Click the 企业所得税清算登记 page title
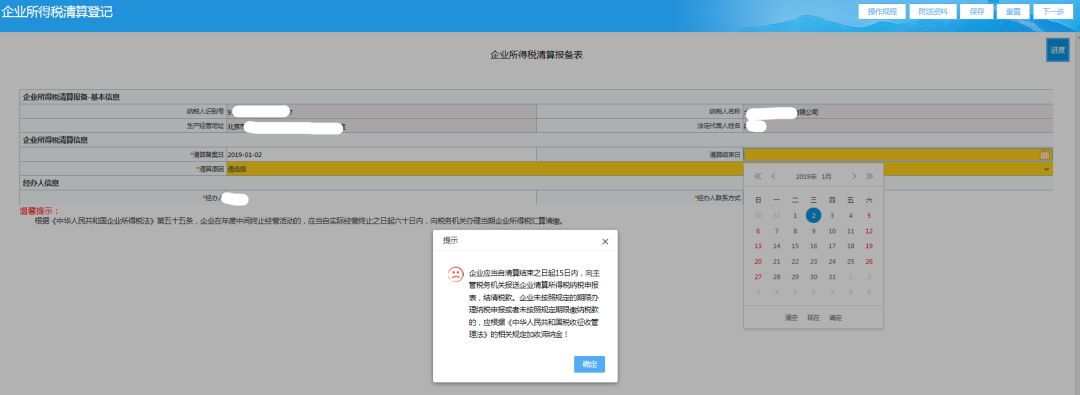Screen dimensions: 1080x395 coord(56,12)
